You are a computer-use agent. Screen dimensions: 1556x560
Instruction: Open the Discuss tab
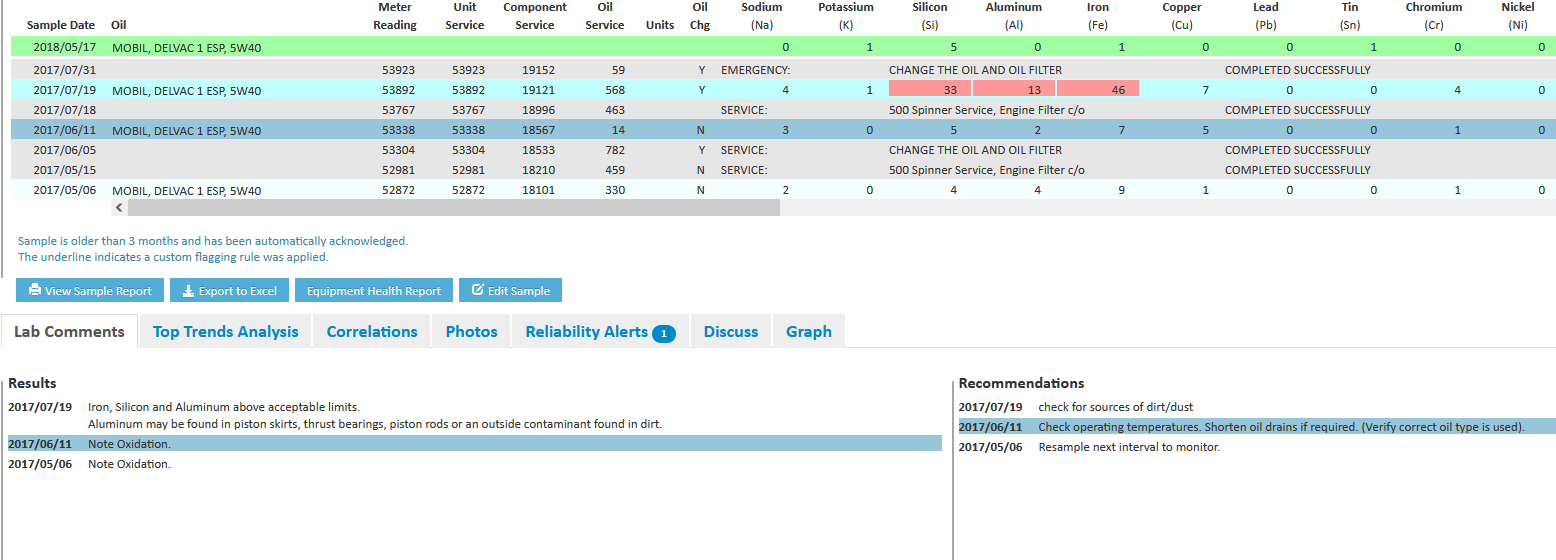coord(730,332)
